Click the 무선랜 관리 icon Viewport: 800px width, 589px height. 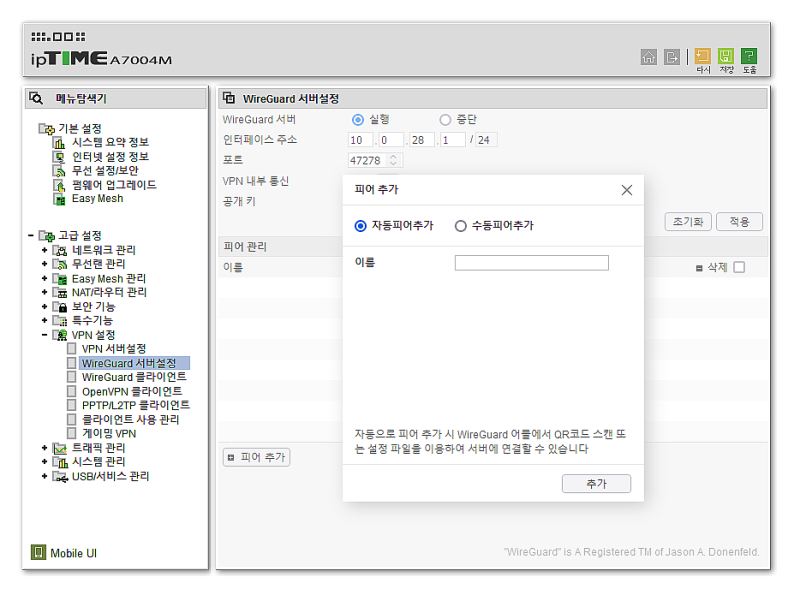click(60, 264)
